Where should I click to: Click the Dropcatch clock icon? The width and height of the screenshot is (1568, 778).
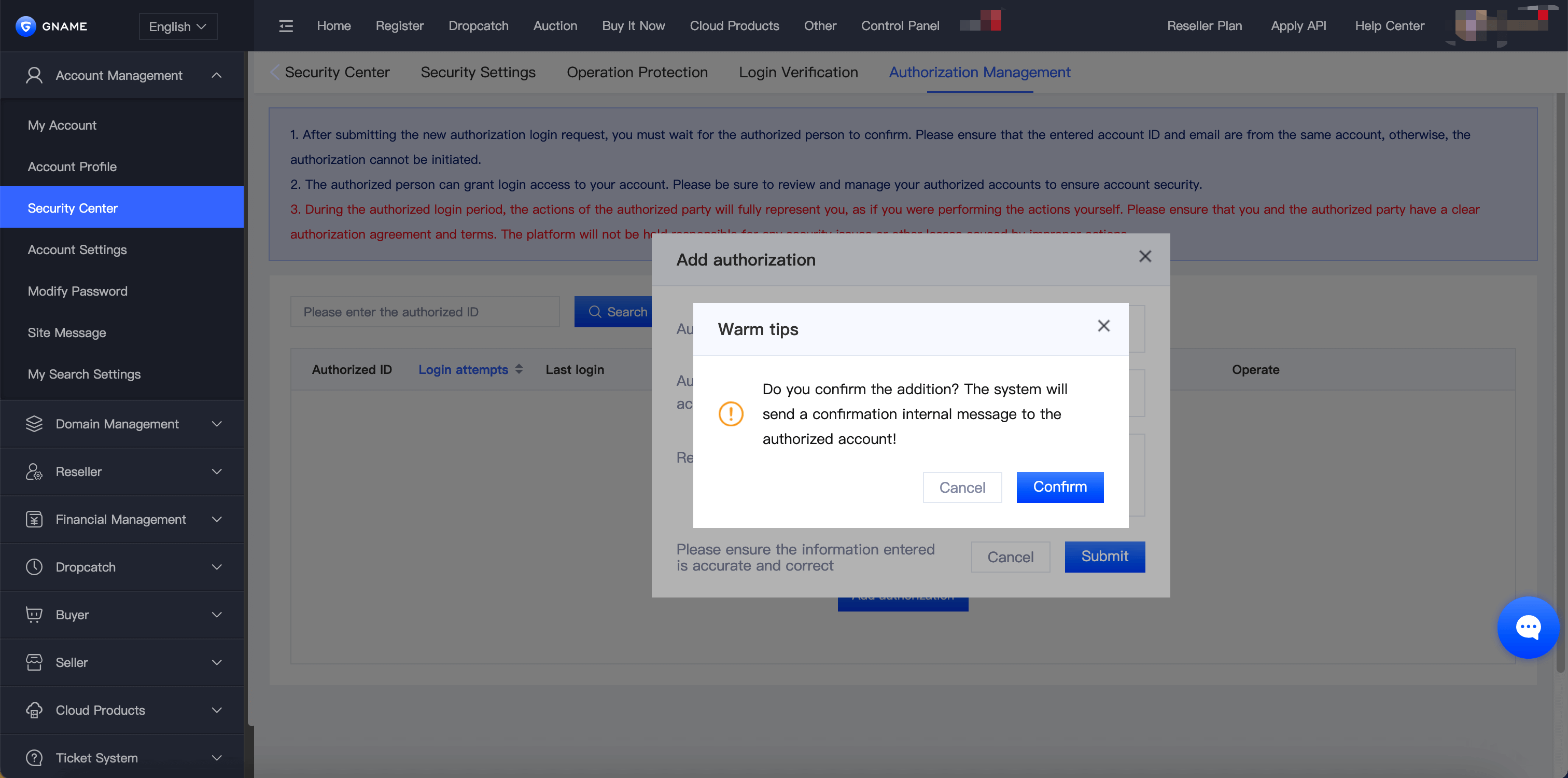point(34,567)
